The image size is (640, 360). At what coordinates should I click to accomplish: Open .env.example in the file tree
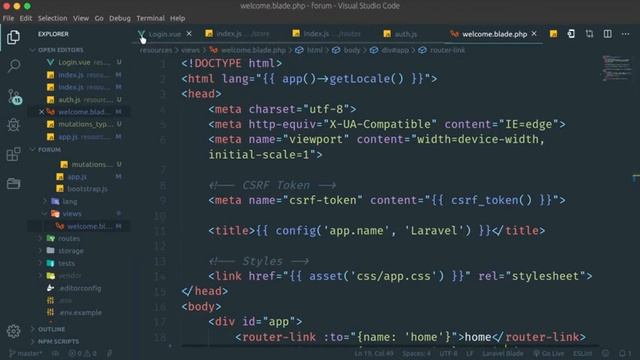(x=80, y=313)
